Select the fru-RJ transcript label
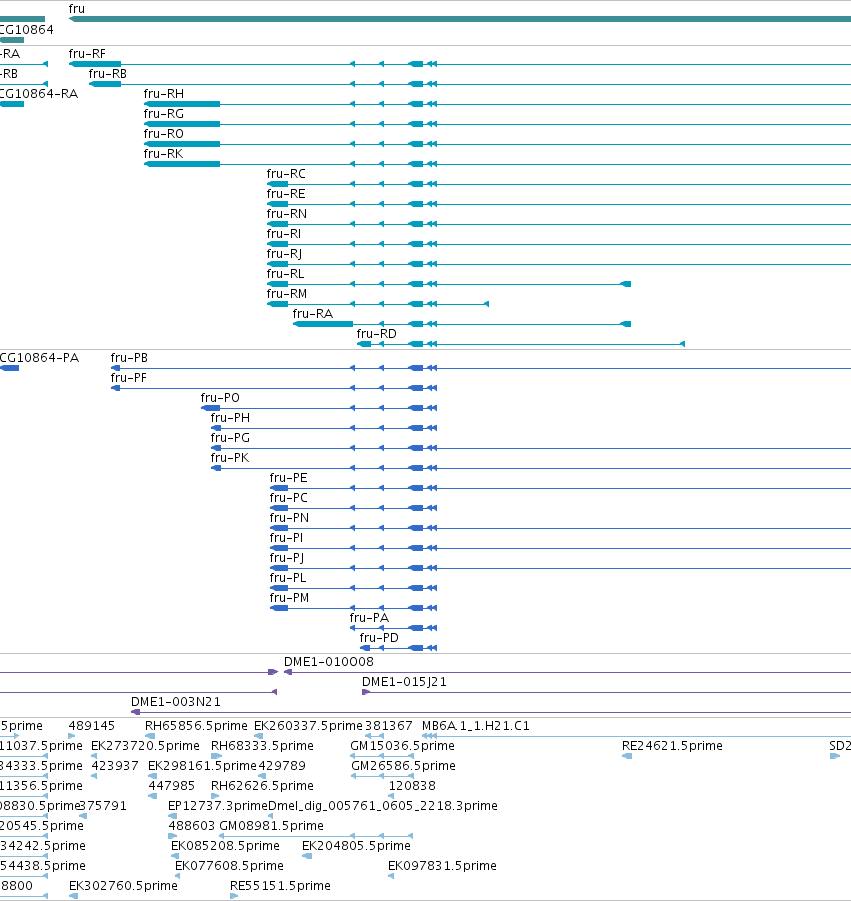This screenshot has width=851, height=901. pyautogui.click(x=284, y=253)
